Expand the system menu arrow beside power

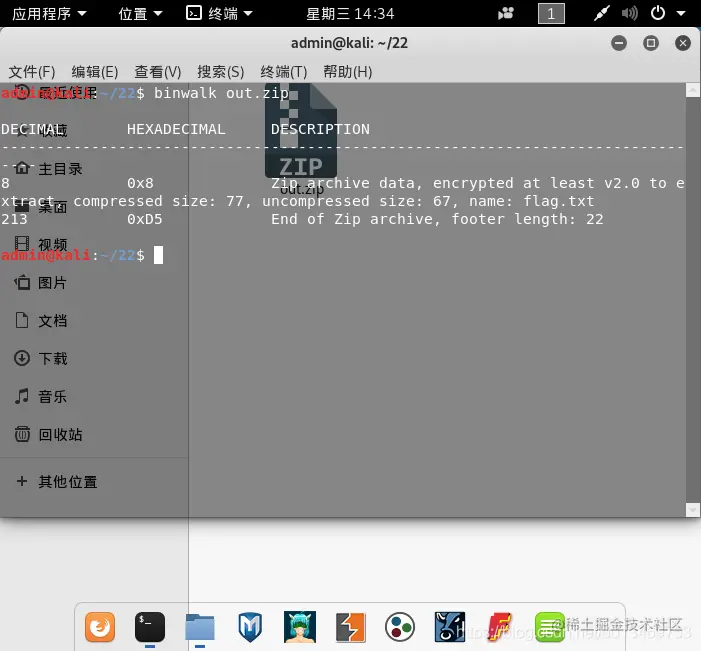pos(681,13)
